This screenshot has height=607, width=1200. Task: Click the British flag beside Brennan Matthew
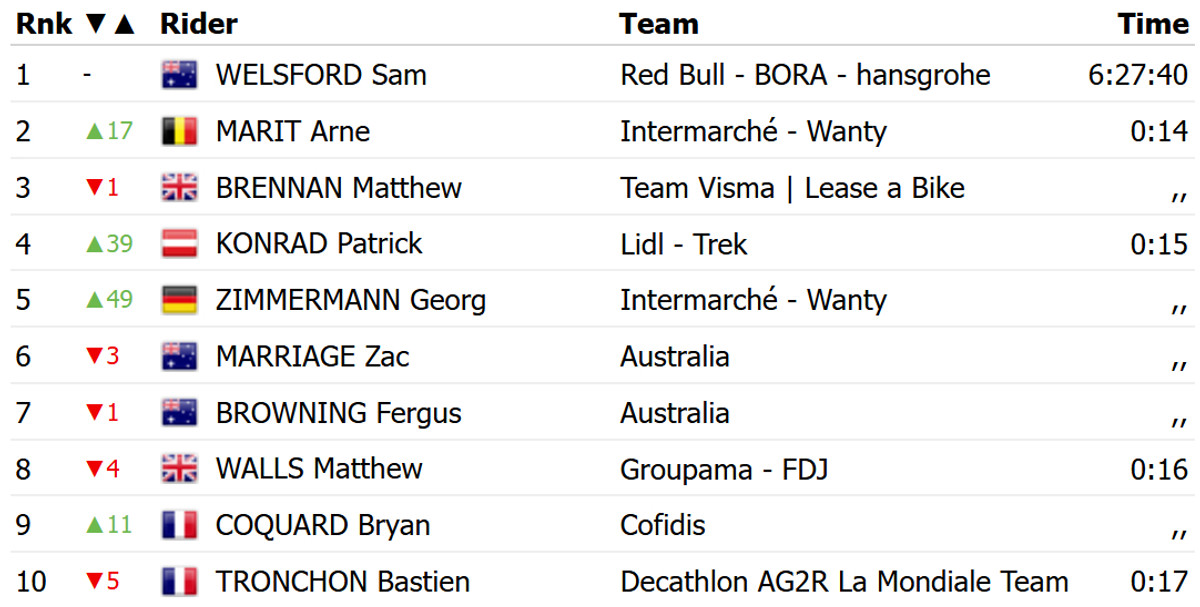coord(179,188)
